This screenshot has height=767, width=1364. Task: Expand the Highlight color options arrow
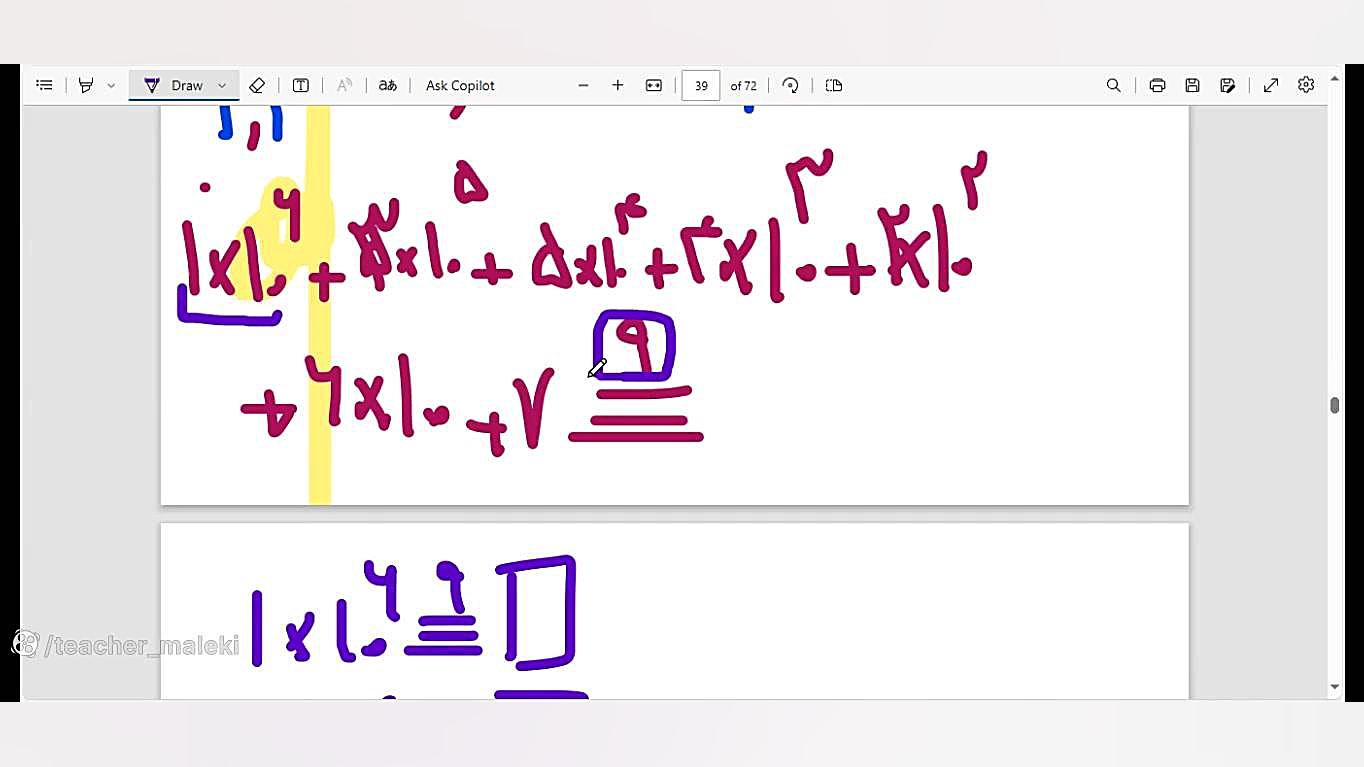(x=111, y=85)
